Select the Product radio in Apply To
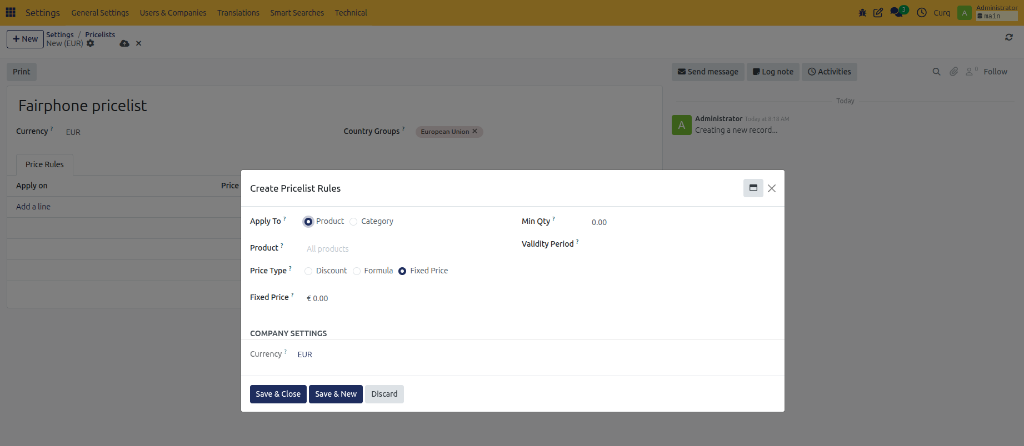This screenshot has width=1024, height=446. pyautogui.click(x=308, y=222)
